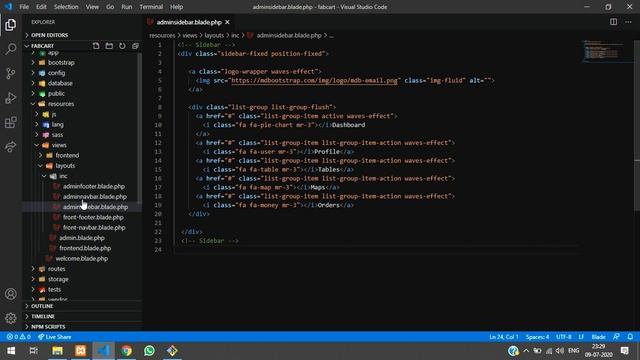The height and width of the screenshot is (360, 640).
Task: Expand the config folder
Action: point(82,73)
